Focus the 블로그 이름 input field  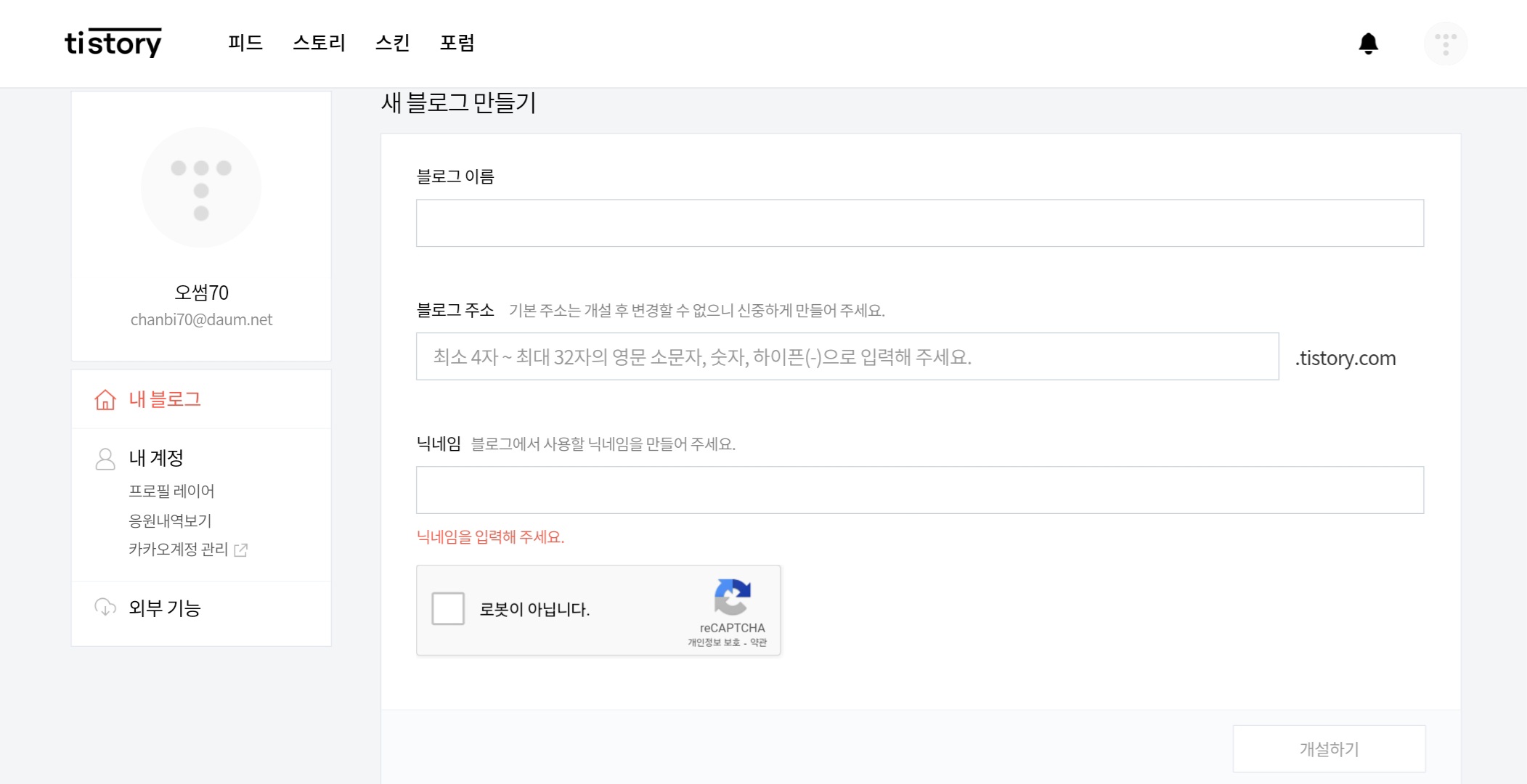point(919,223)
